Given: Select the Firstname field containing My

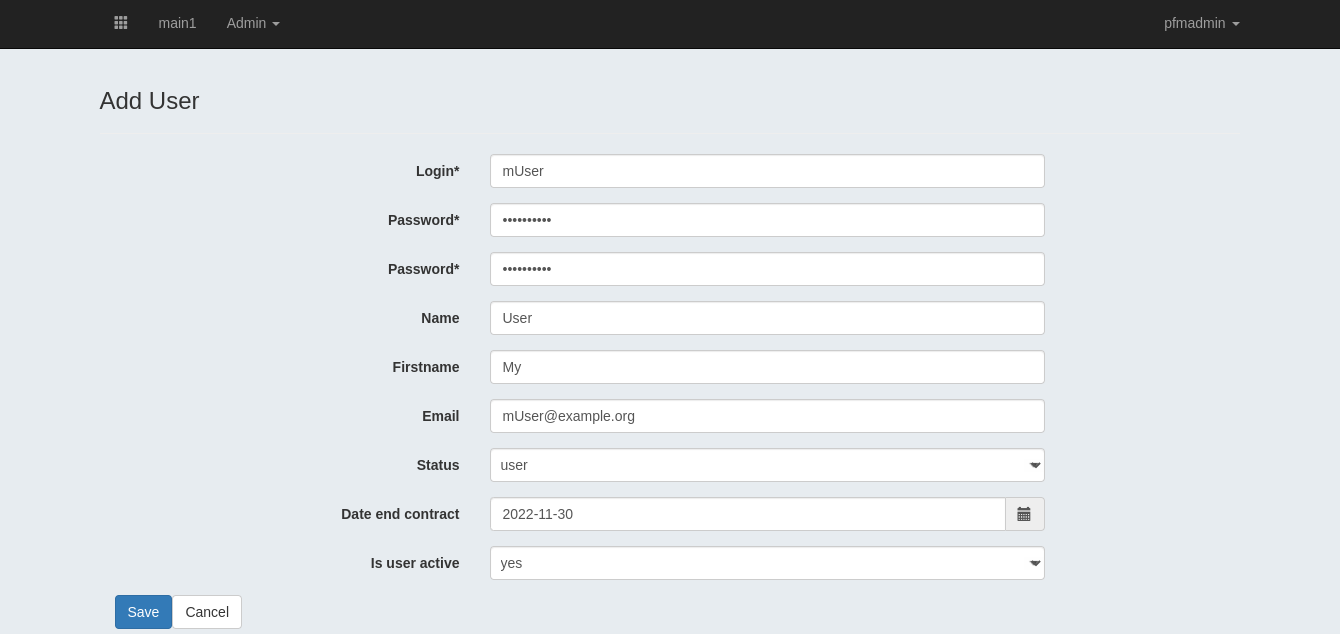Looking at the screenshot, I should point(767,367).
